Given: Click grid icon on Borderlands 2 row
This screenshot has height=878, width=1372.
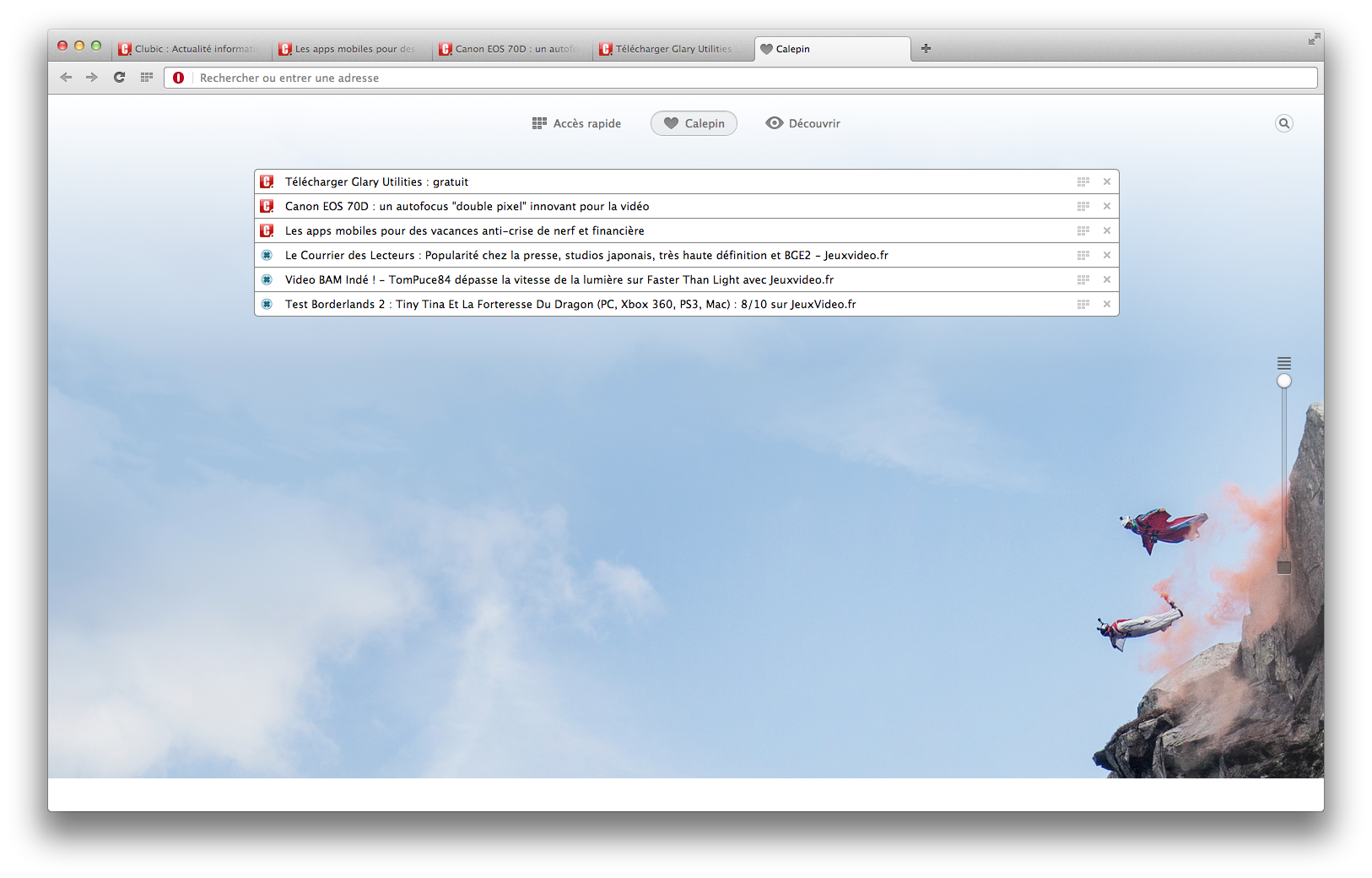Looking at the screenshot, I should 1083,305.
